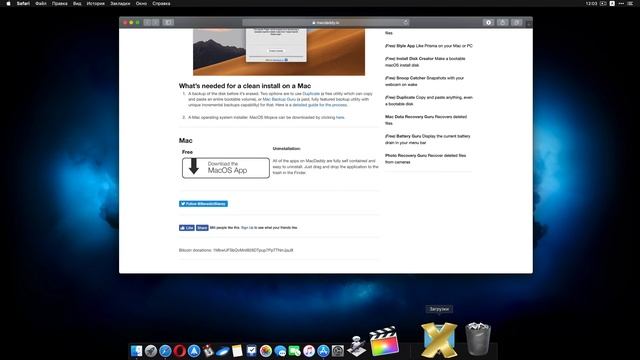Open Photo Recovery Guru sidebar link
640x360 pixels.
pos(425,158)
